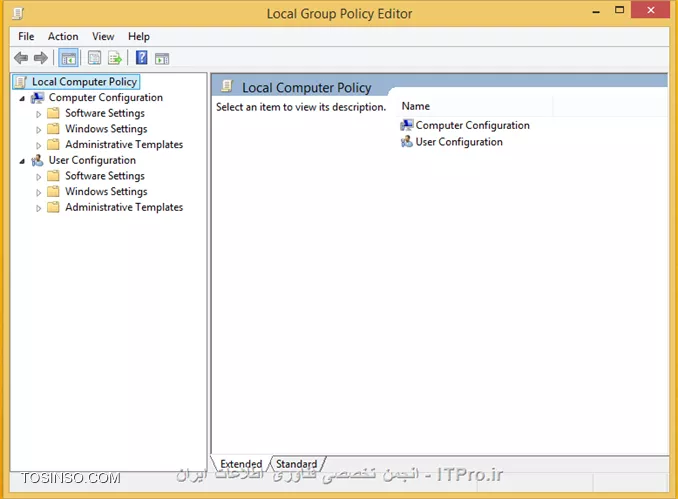Minimize the Local Group Policy Editor window
Image resolution: width=678 pixels, height=499 pixels.
point(596,11)
